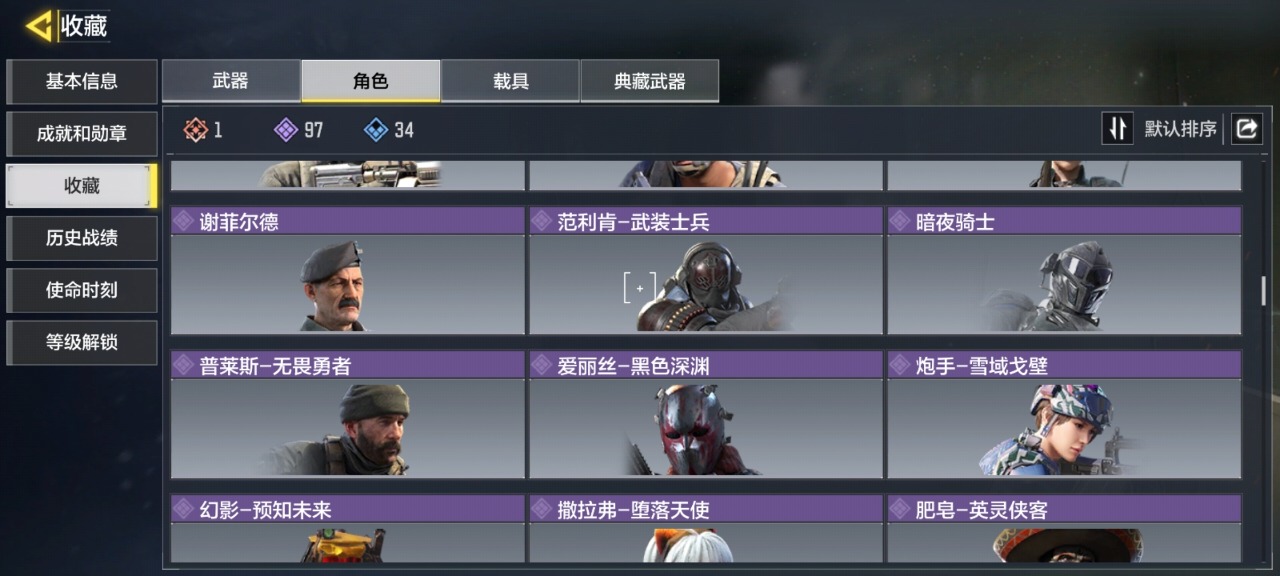Screen dimensions: 1280x576
Task: Click the sort order arrows icon
Action: click(1118, 128)
